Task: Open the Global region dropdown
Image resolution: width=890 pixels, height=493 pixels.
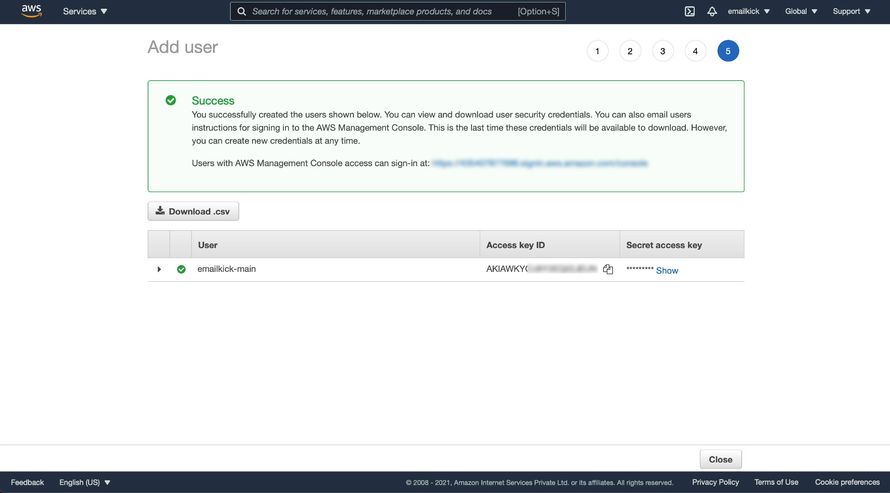Action: point(801,11)
